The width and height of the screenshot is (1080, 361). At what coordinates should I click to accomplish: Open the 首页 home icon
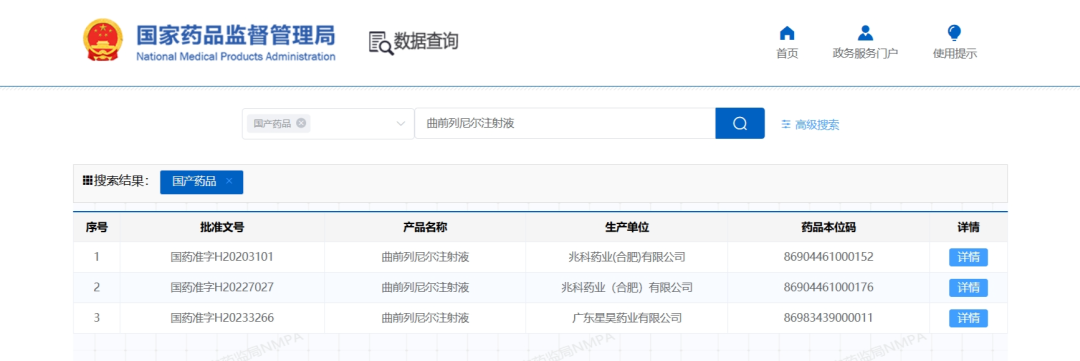point(787,33)
